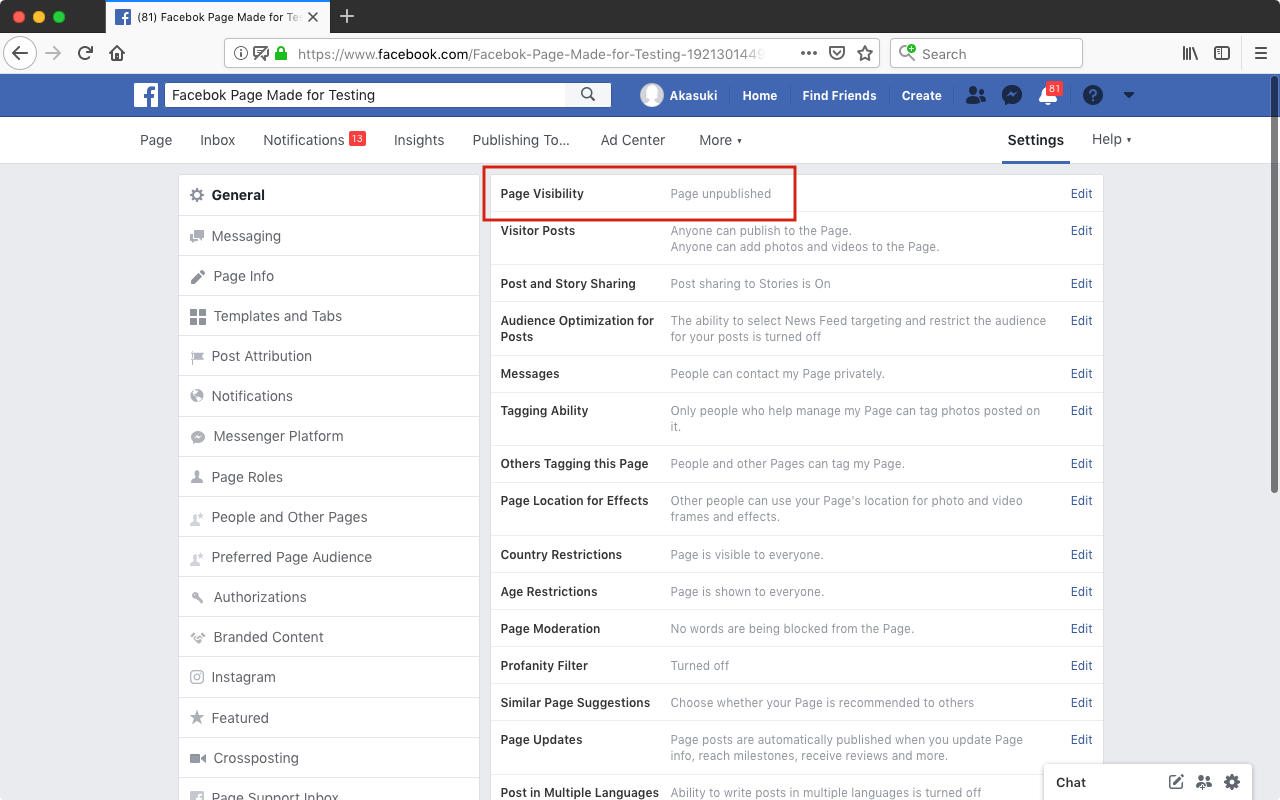Select Crossposting in settings sidebar
1280x800 pixels.
click(329, 758)
